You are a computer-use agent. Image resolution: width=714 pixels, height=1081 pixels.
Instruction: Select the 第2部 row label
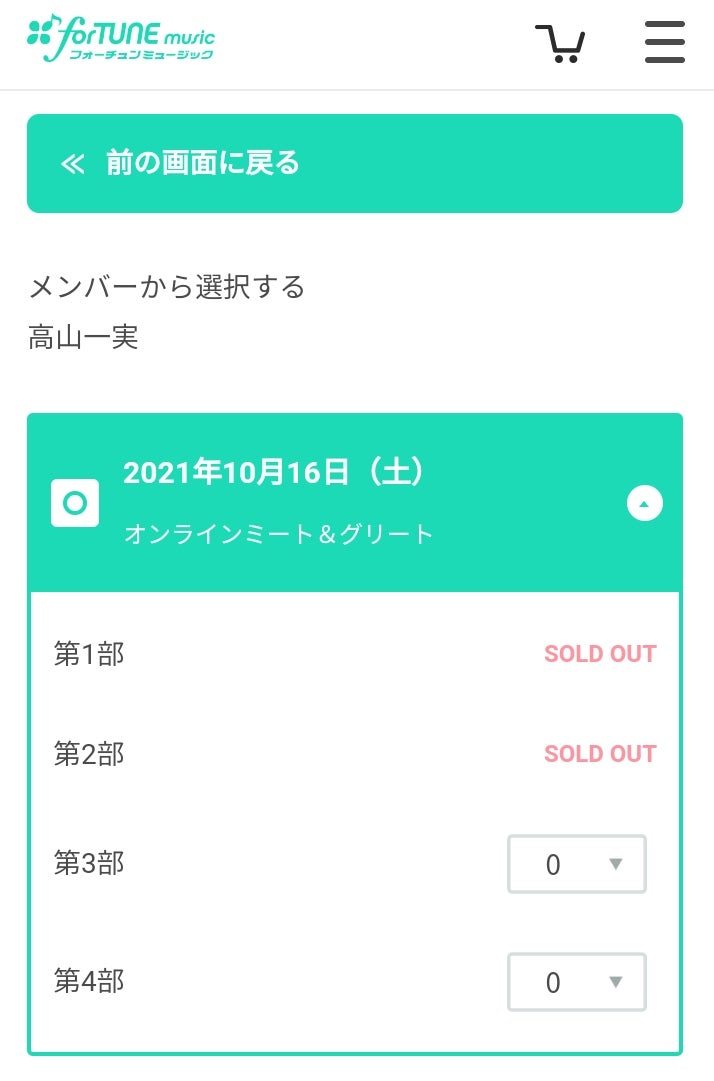tap(89, 754)
